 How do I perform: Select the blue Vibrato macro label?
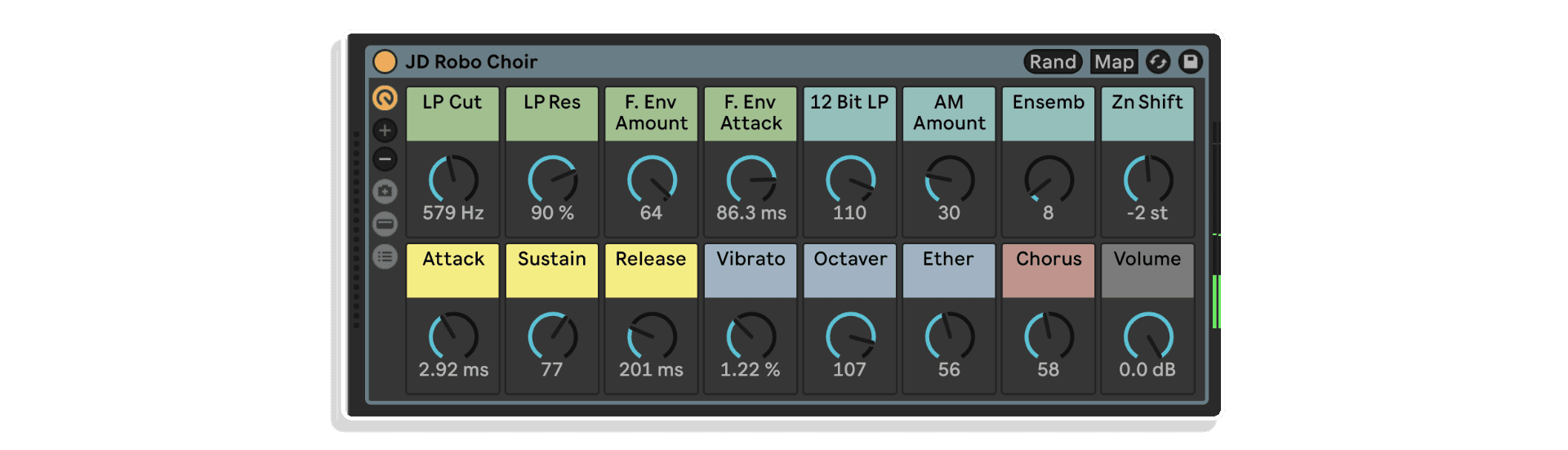coord(751,270)
